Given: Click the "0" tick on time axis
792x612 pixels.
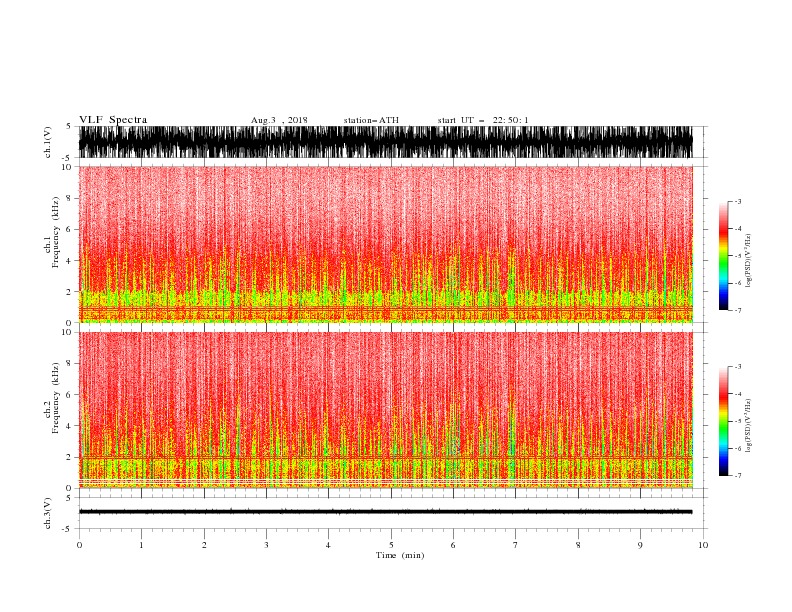Looking at the screenshot, I should click(x=79, y=545).
